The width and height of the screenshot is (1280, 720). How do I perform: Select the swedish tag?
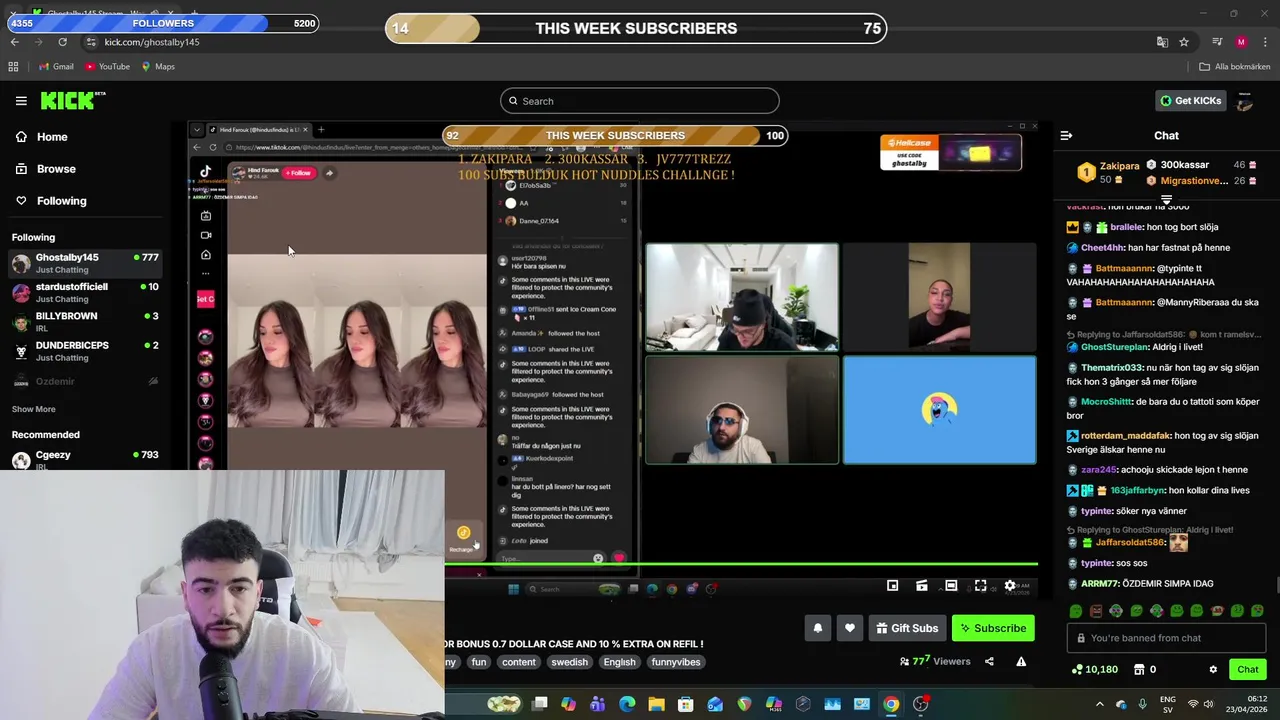click(x=569, y=662)
